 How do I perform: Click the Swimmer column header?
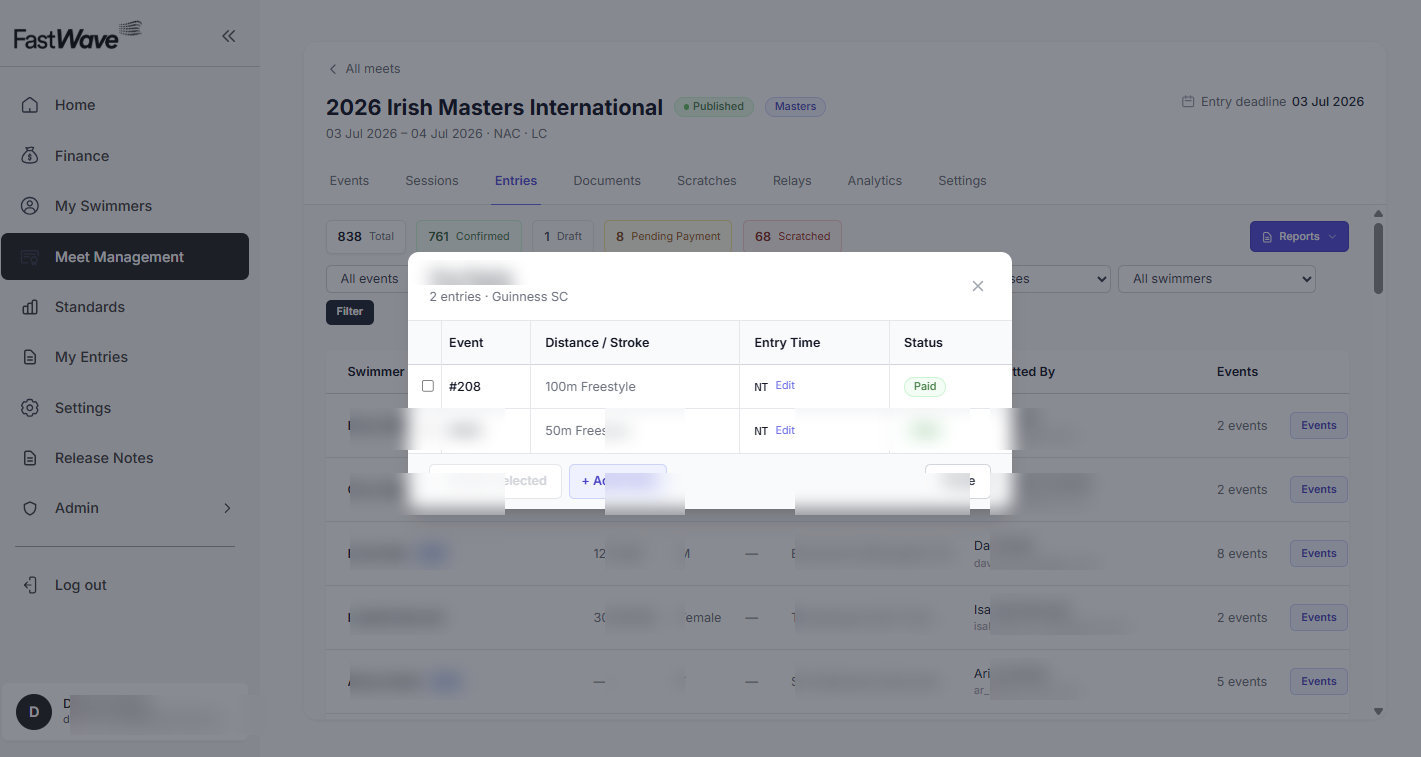[376, 372]
